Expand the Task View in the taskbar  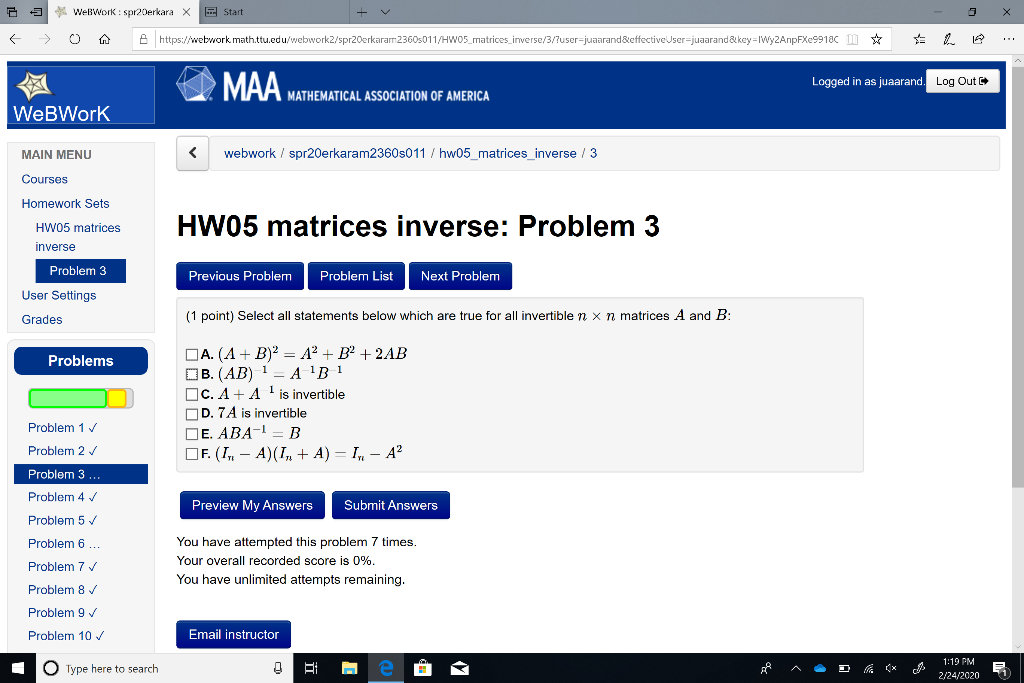(x=311, y=668)
